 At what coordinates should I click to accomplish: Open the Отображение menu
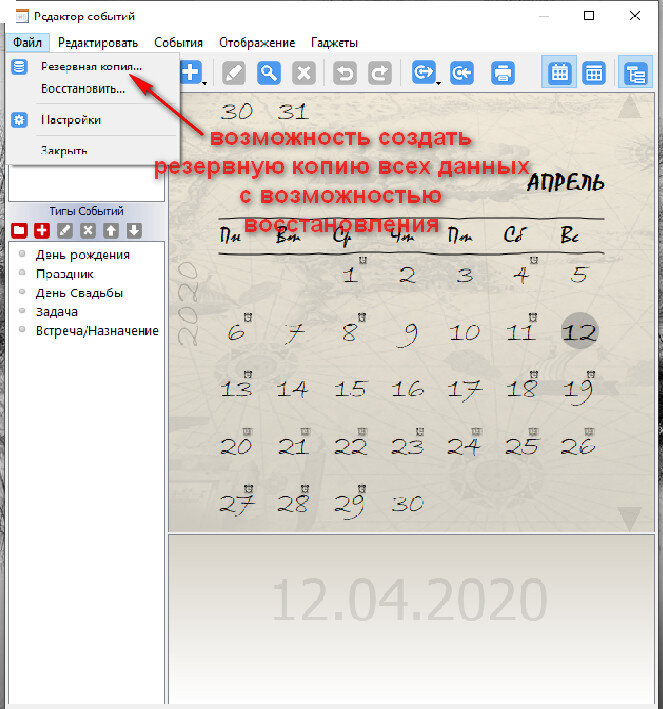(257, 43)
